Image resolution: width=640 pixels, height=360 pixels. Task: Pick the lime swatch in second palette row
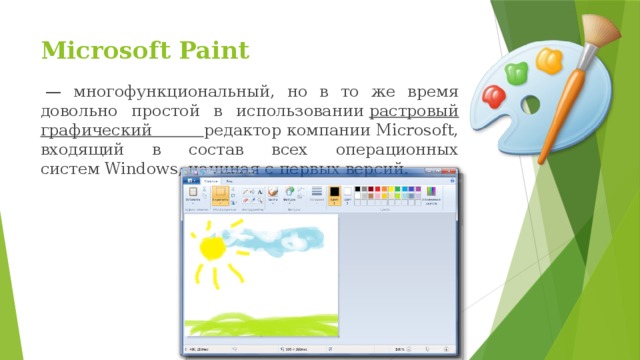398,196
